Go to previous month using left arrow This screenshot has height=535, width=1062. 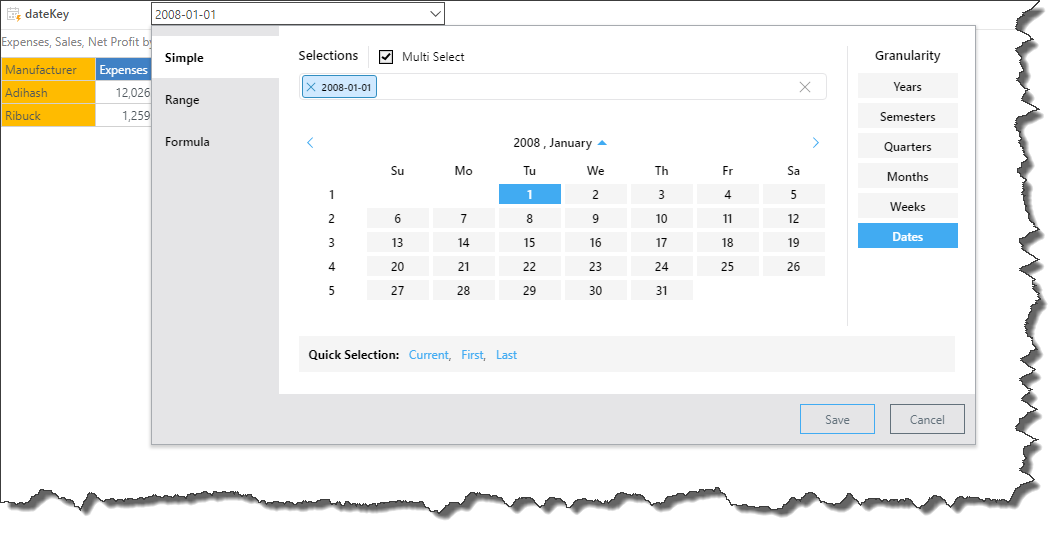pos(310,143)
